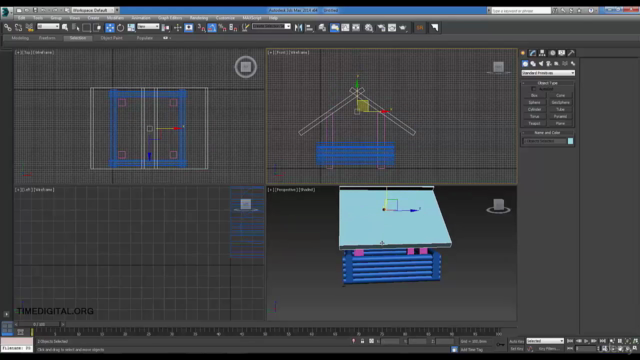
Task: Toggle the Window/Crossing selection mode
Action: pyautogui.click(x=97, y=28)
